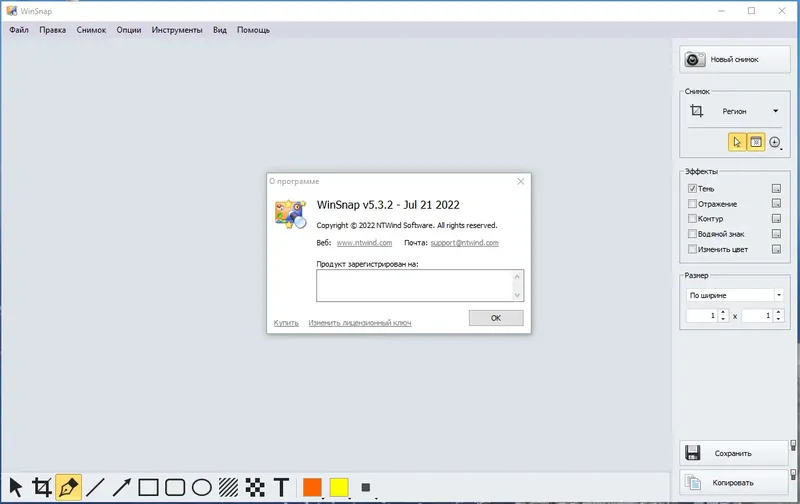
Task: Select the Arrow line tool
Action: click(121, 487)
